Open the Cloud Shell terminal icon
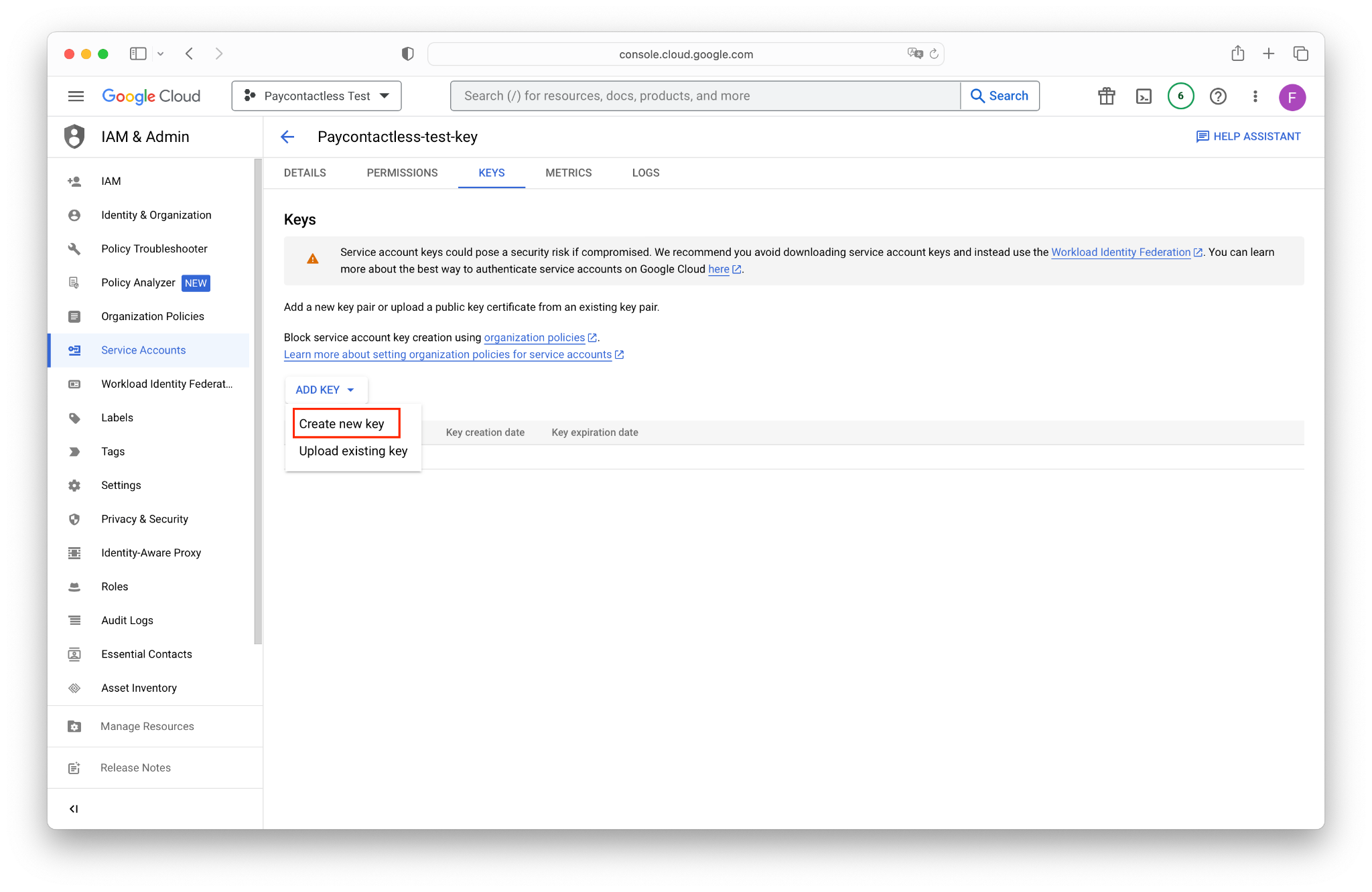Screen dimensions: 1372x892 click(1144, 96)
